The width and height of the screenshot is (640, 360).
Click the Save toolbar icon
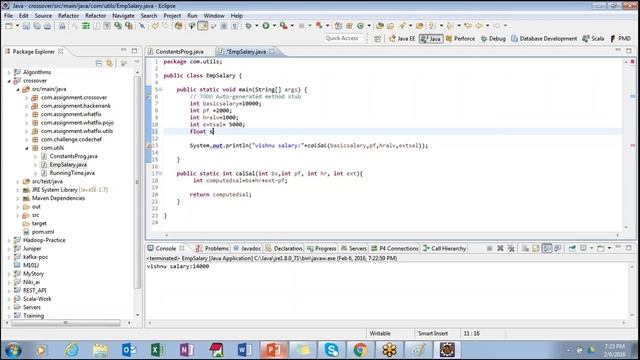(26, 26)
